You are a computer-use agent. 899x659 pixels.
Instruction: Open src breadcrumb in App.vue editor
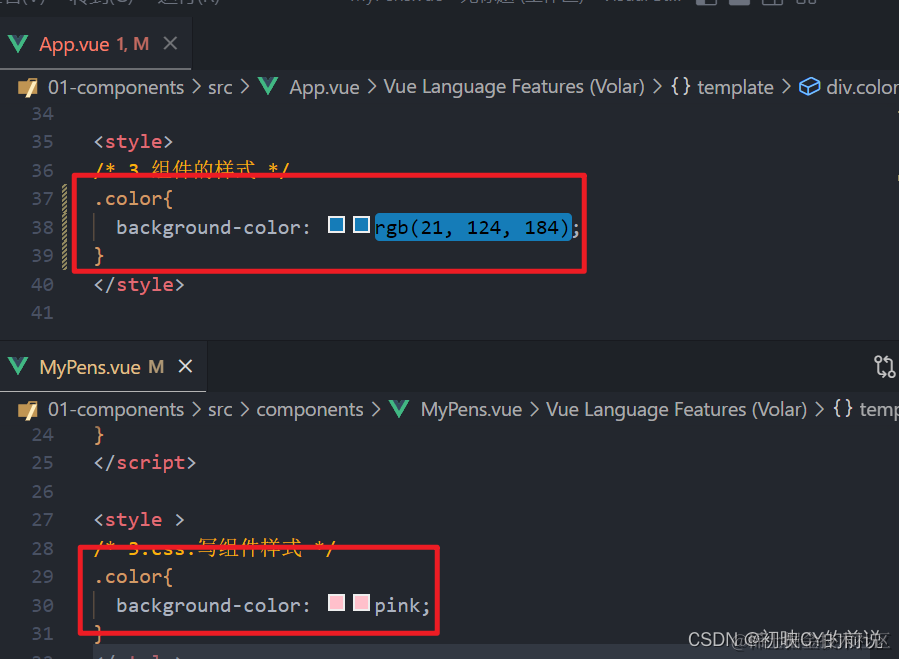click(x=220, y=88)
